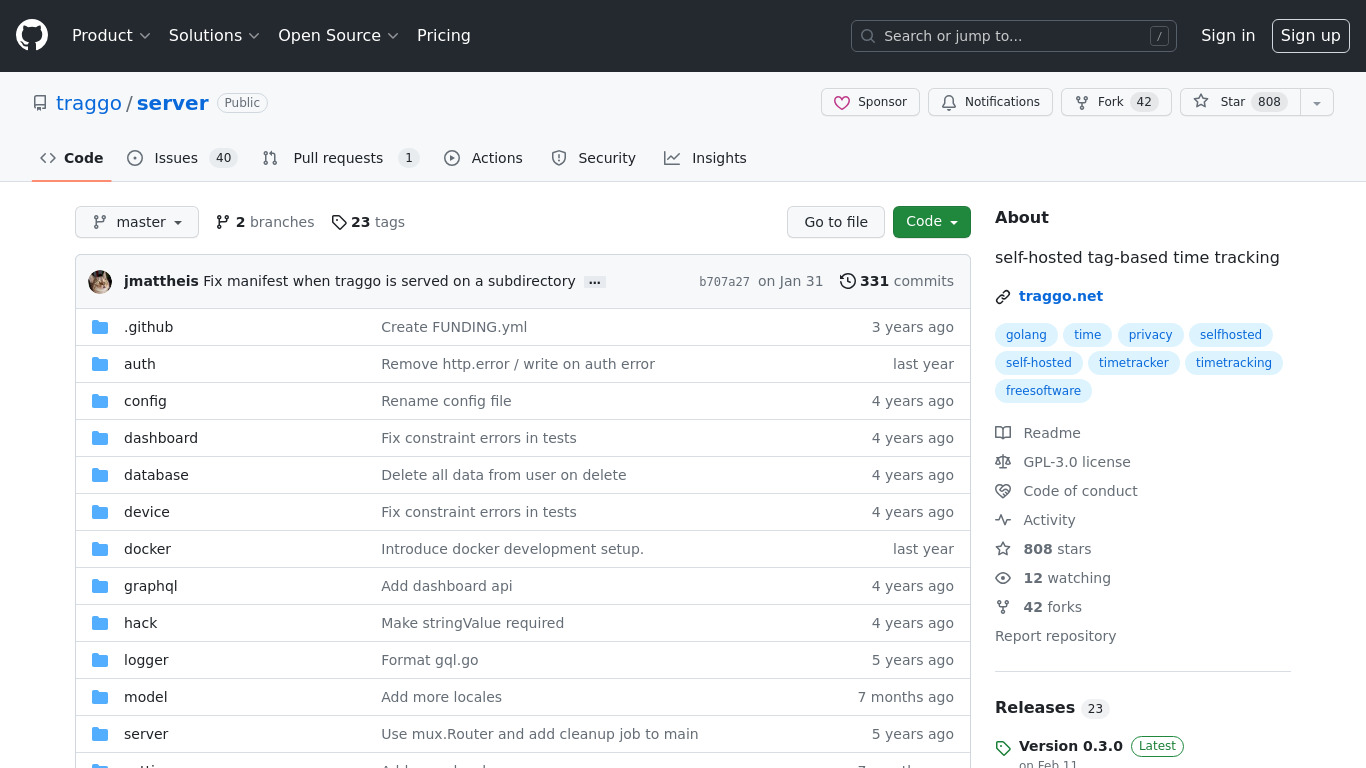
Task: Select the privacy topic tag
Action: [1150, 335]
